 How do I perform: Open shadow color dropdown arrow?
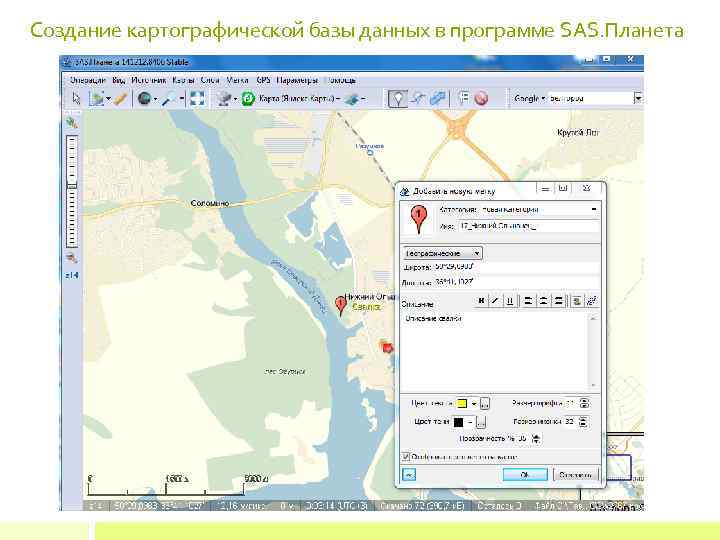[470, 422]
